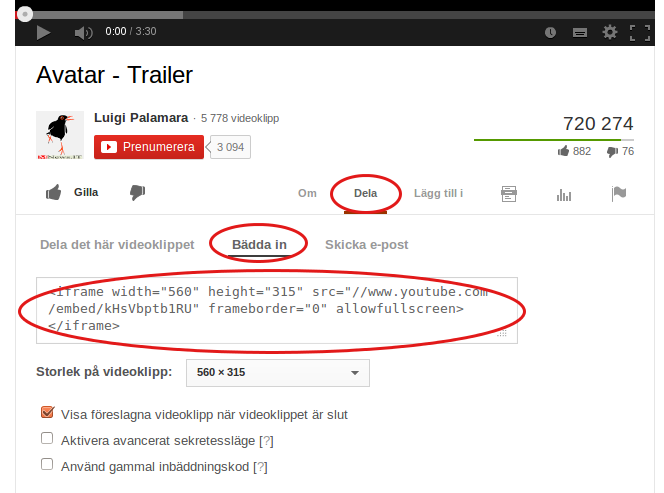This screenshot has width=664, height=493.
Task: Open the video transcript icon
Action: (x=509, y=194)
